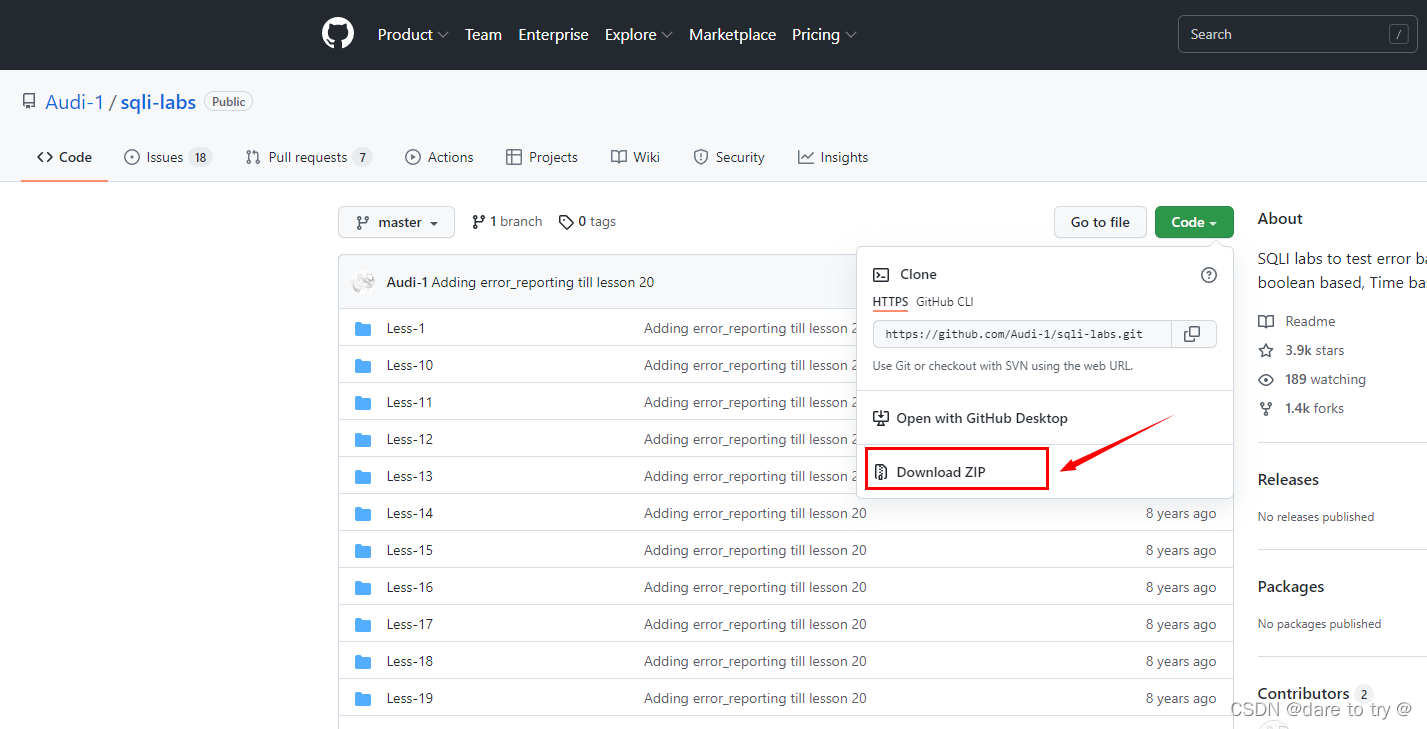The width and height of the screenshot is (1427, 729).
Task: Open the master branch selector
Action: (396, 222)
